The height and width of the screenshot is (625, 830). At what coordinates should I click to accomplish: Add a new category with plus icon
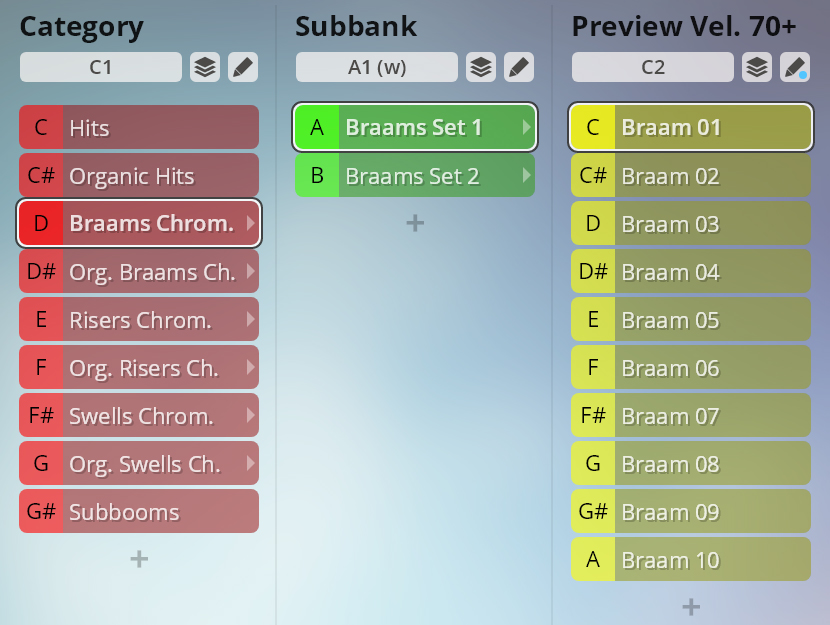click(x=139, y=559)
